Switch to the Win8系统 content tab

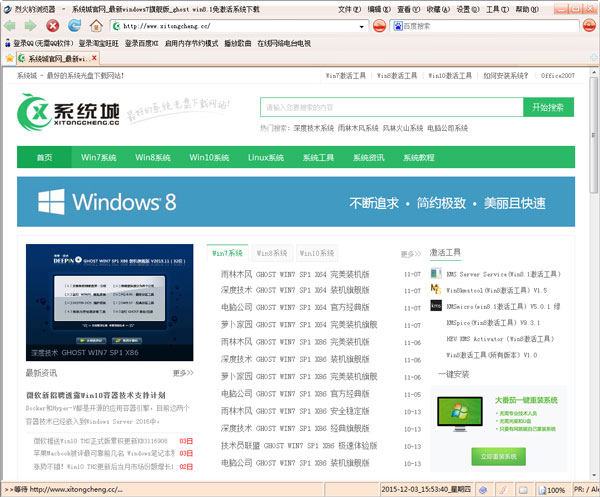tap(272, 253)
